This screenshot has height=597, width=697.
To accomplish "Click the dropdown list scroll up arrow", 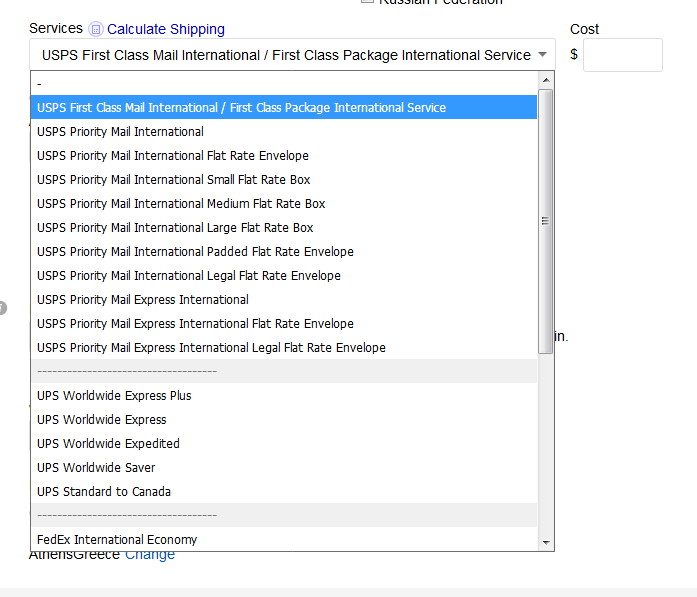I will tap(546, 80).
